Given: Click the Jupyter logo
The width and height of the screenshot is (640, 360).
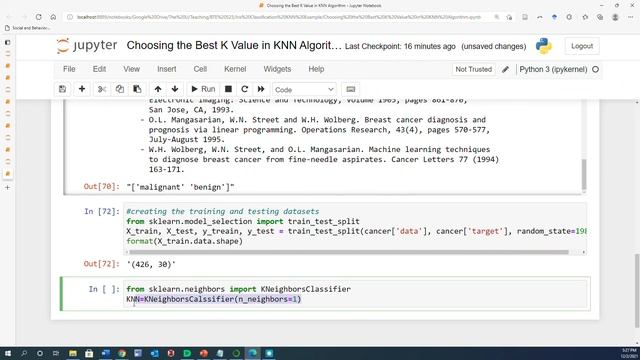Looking at the screenshot, I should (x=87, y=46).
